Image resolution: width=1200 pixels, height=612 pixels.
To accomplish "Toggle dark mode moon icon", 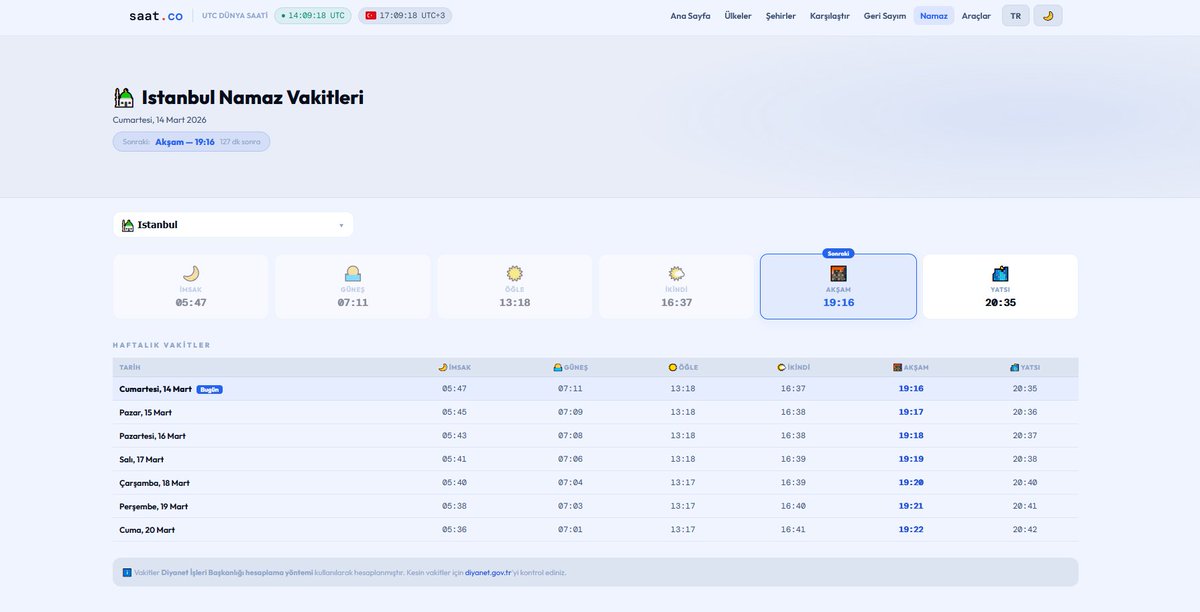I will [1048, 16].
